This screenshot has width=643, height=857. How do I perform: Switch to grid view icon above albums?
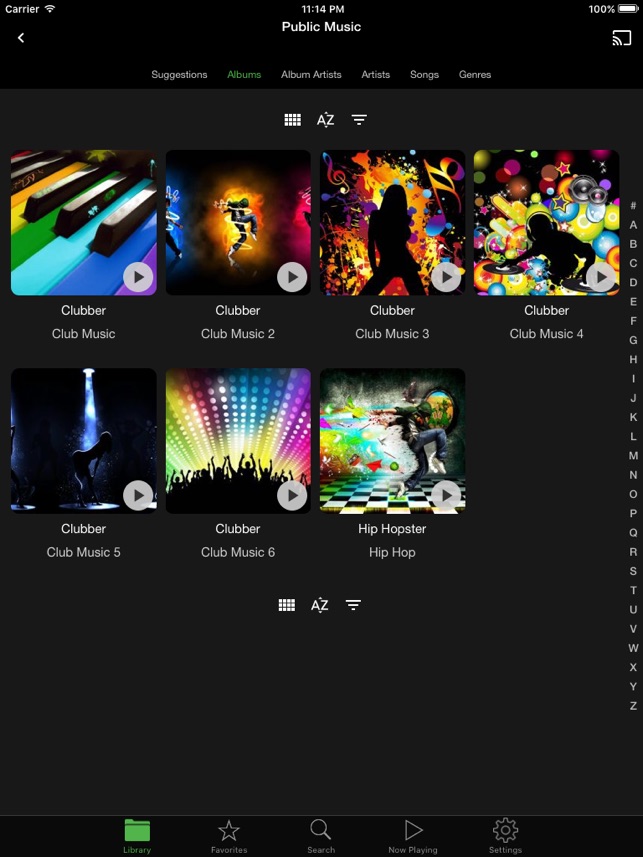tap(293, 120)
